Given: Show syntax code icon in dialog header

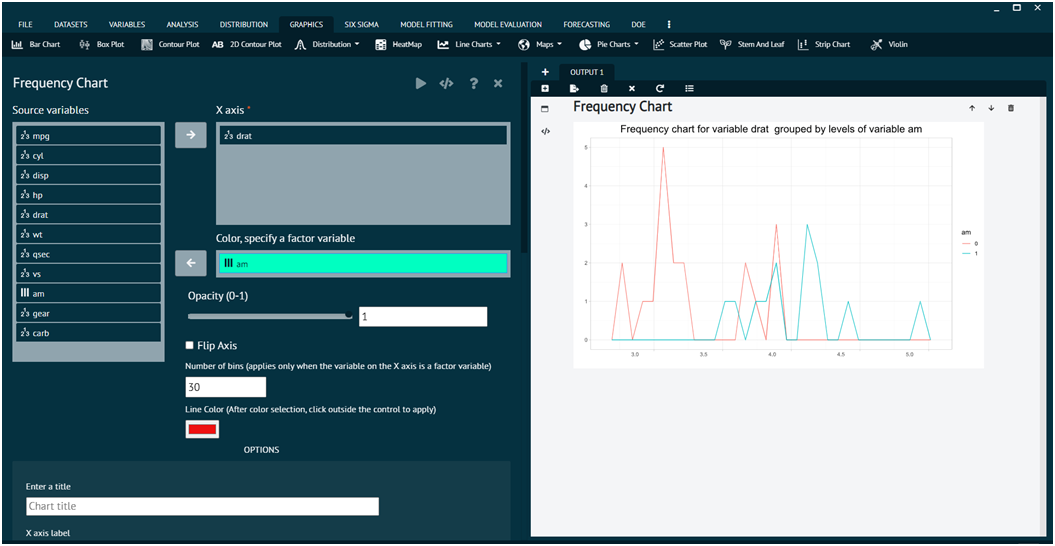Looking at the screenshot, I should [x=446, y=83].
